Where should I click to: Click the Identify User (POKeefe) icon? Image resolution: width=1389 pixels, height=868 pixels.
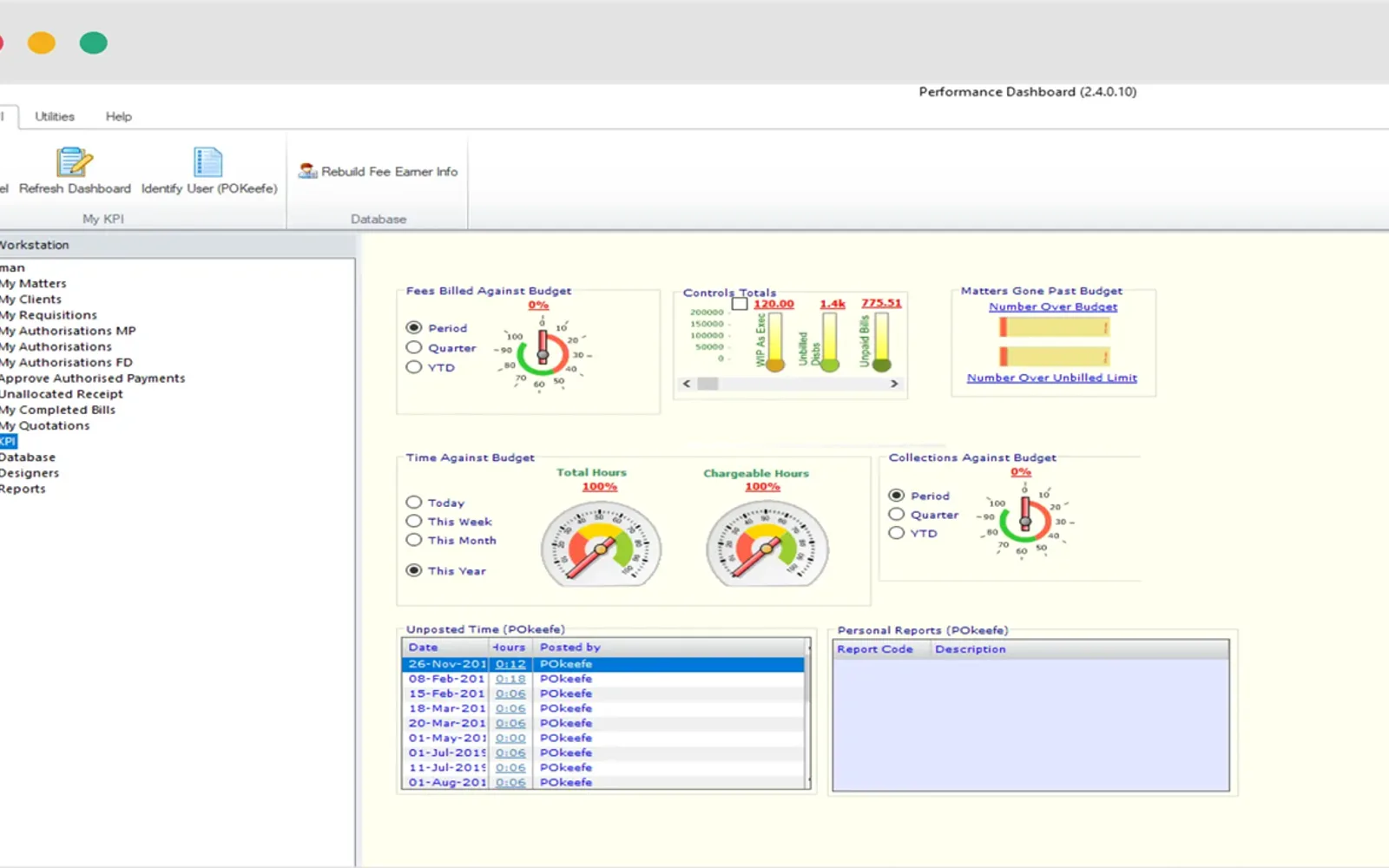pyautogui.click(x=208, y=161)
